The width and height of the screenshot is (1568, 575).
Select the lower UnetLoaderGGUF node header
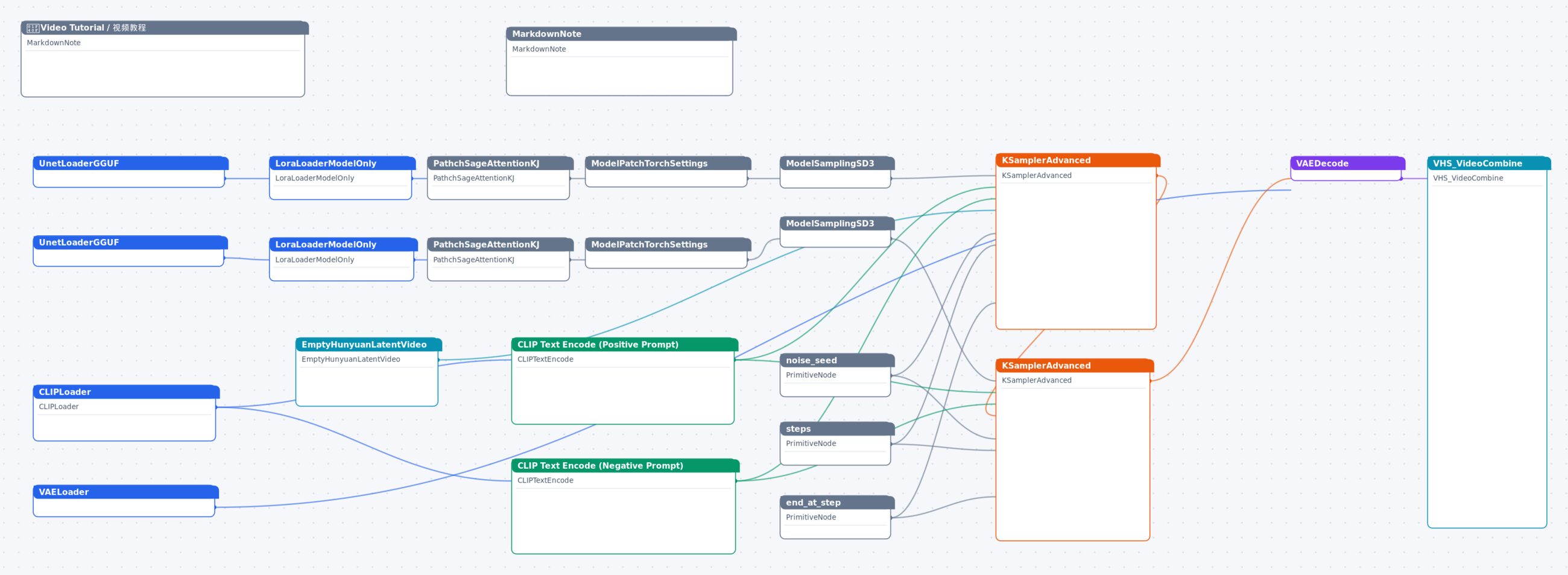click(x=130, y=243)
